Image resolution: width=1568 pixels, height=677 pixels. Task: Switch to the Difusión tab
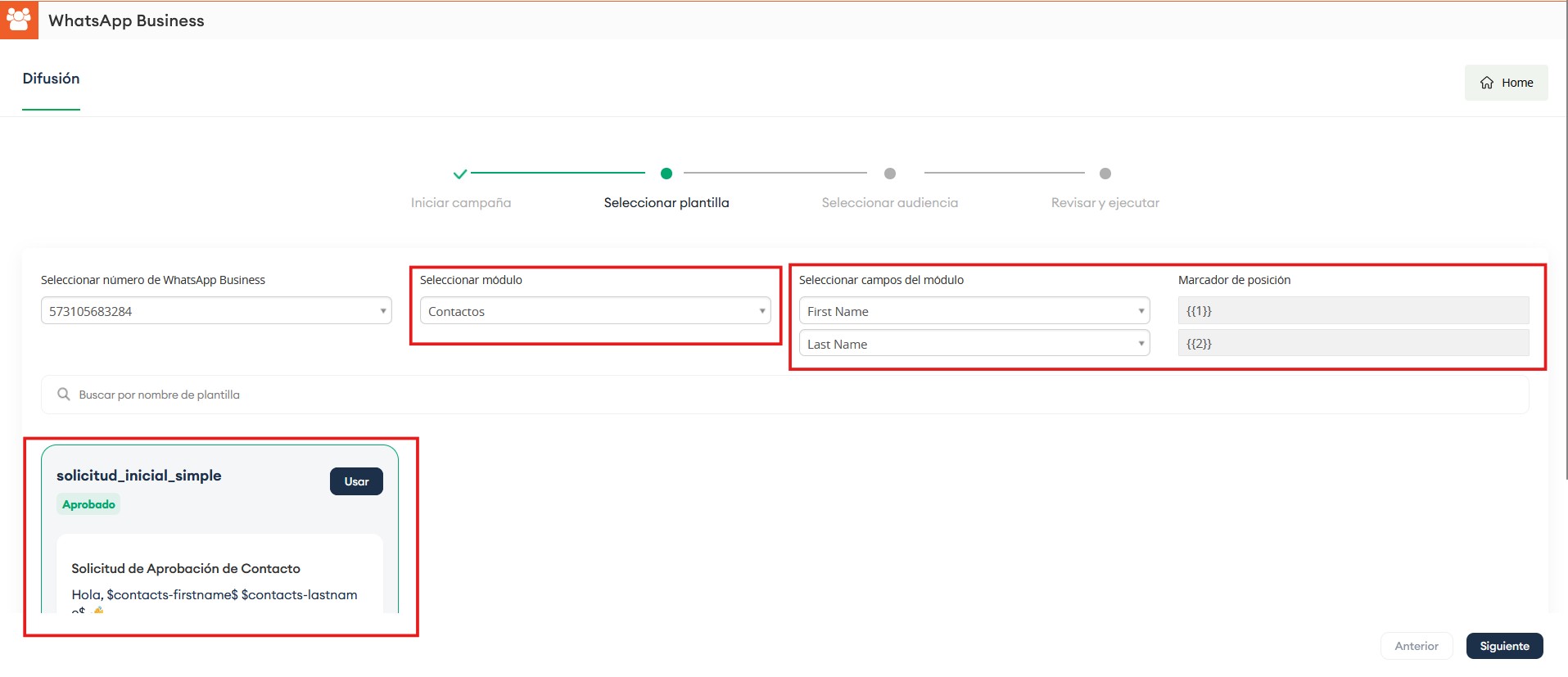51,79
